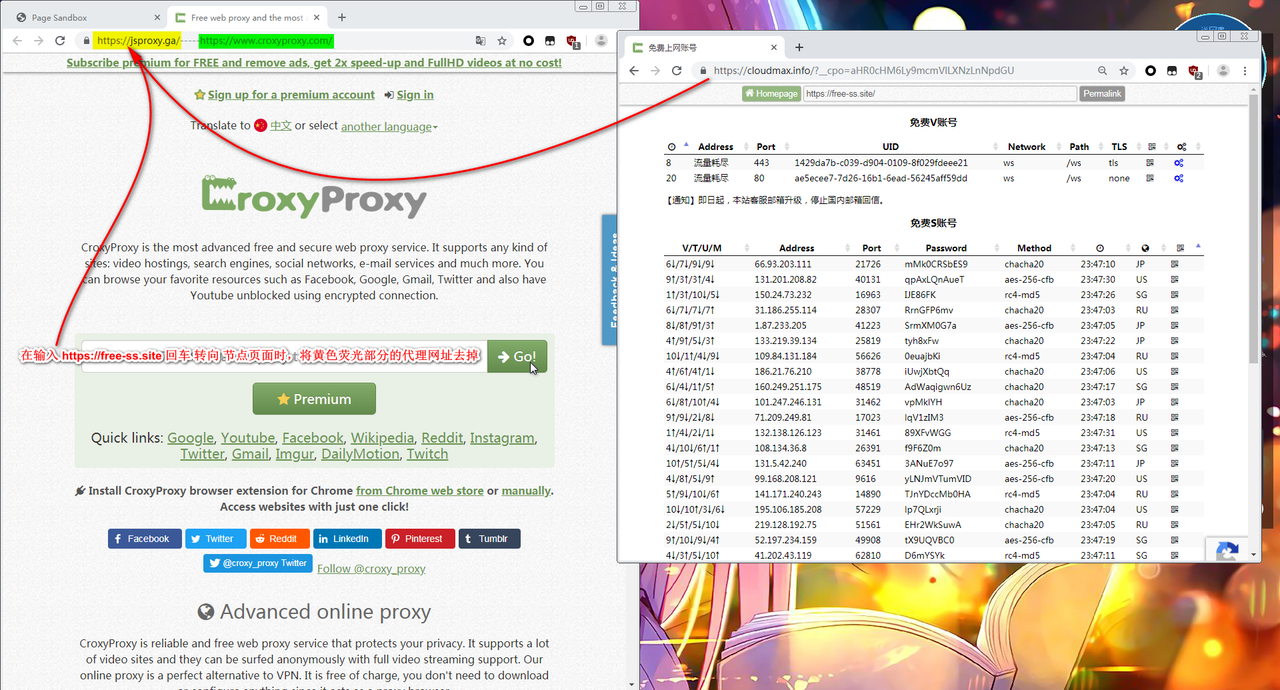The width and height of the screenshot is (1280, 690).
Task: Click the Tampermonkey extension icon in right window
Action: tap(1172, 71)
